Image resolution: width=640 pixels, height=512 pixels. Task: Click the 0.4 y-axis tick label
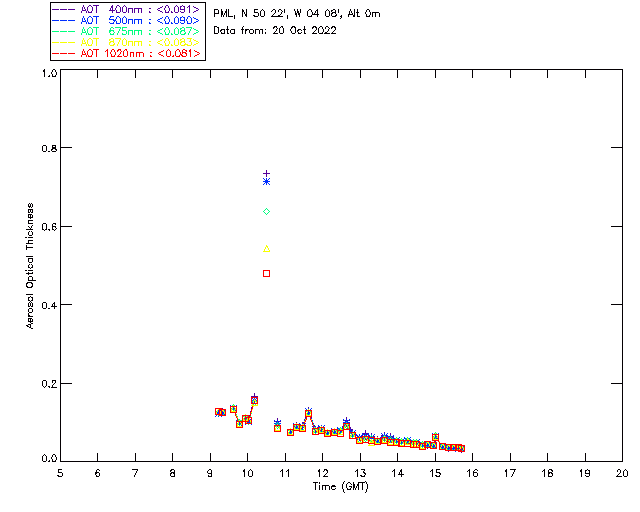tap(49, 305)
